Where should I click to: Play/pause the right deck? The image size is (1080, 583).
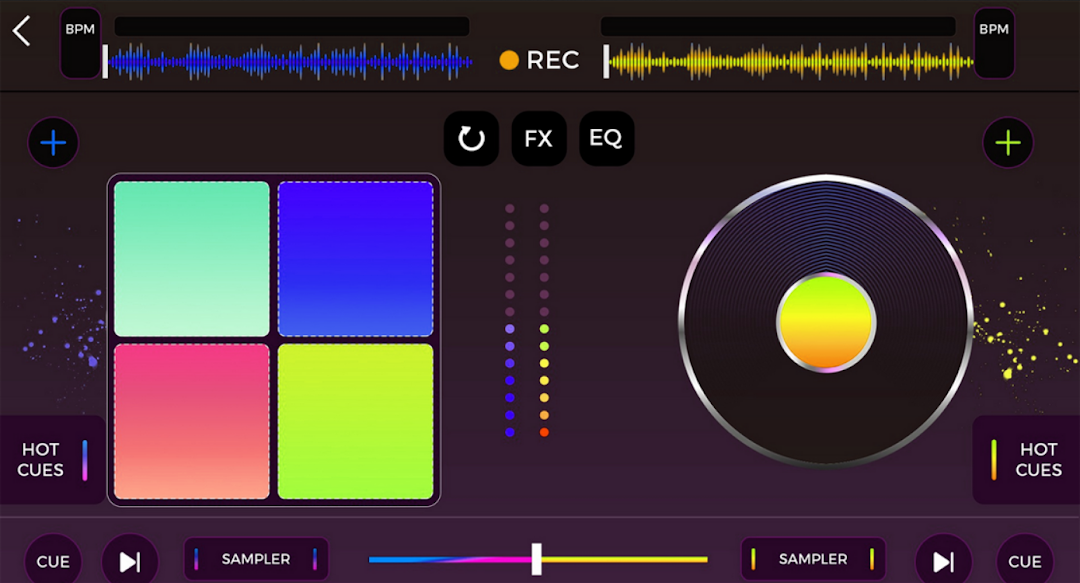point(944,561)
